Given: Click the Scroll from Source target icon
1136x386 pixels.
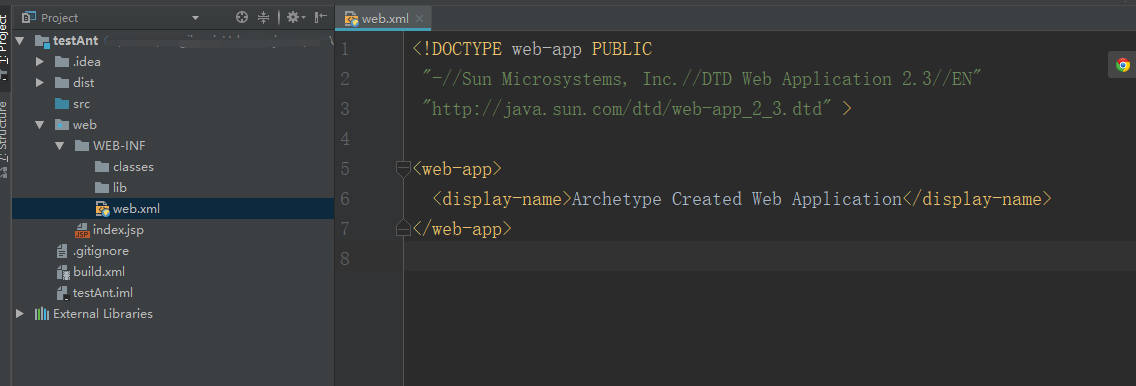Looking at the screenshot, I should (242, 17).
